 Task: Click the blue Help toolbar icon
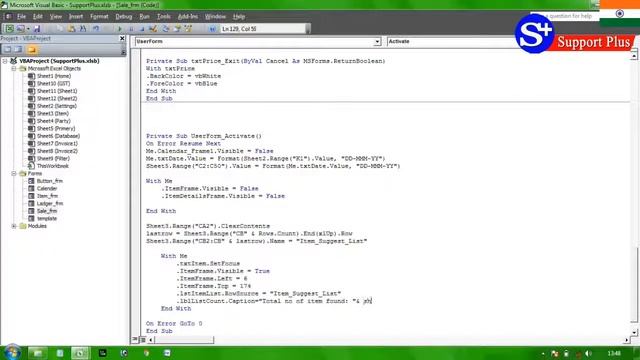(x=212, y=29)
